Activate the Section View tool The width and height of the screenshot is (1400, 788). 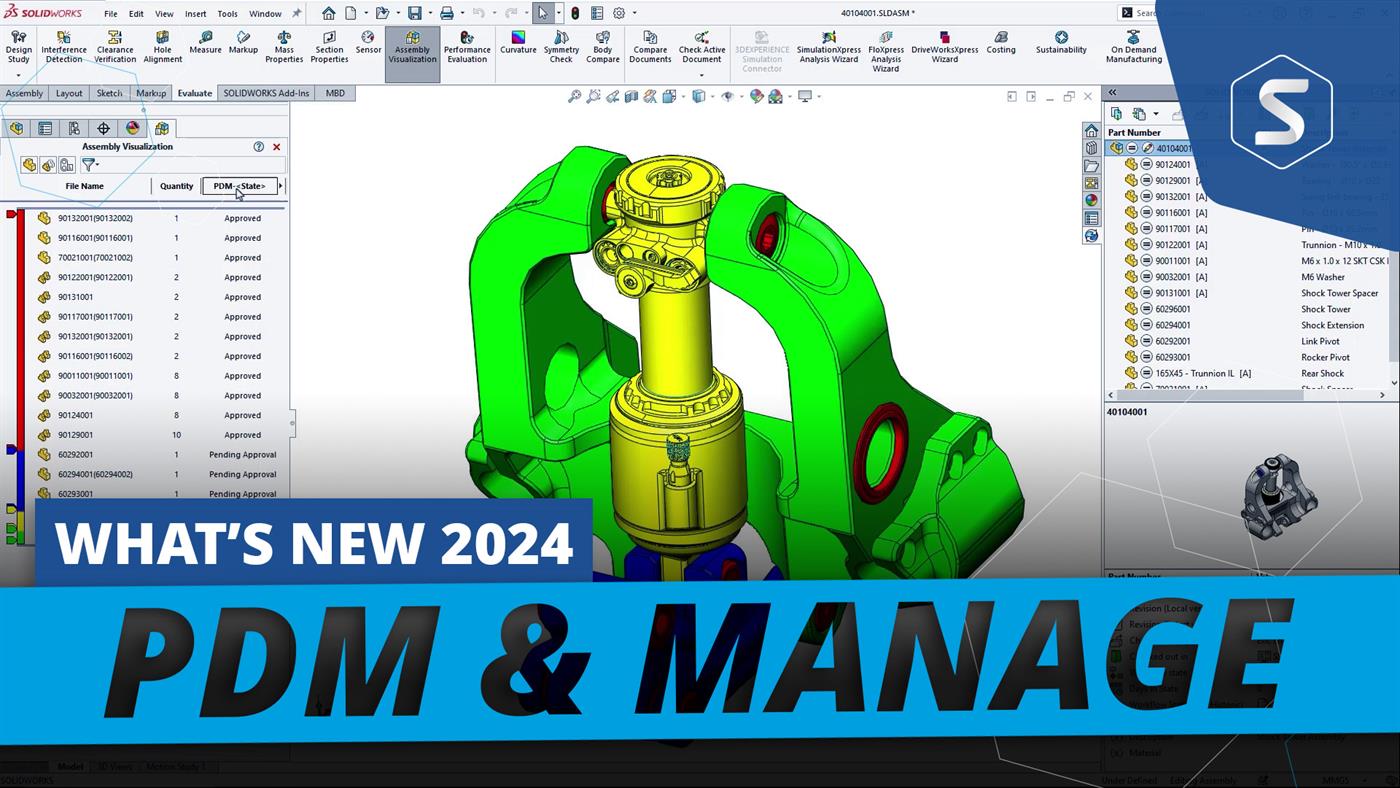[633, 96]
